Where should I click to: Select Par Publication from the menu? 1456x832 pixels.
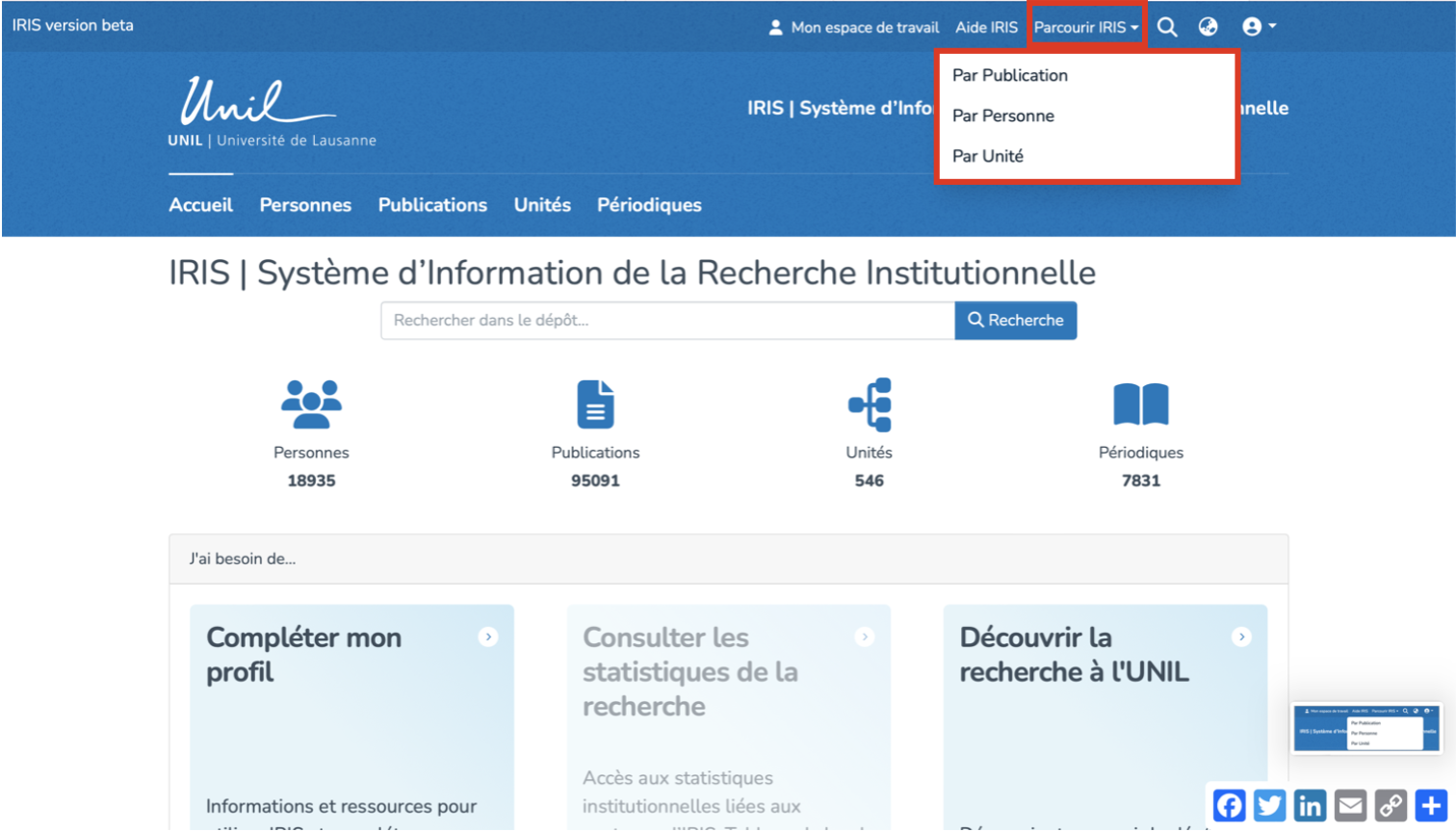tap(1009, 75)
